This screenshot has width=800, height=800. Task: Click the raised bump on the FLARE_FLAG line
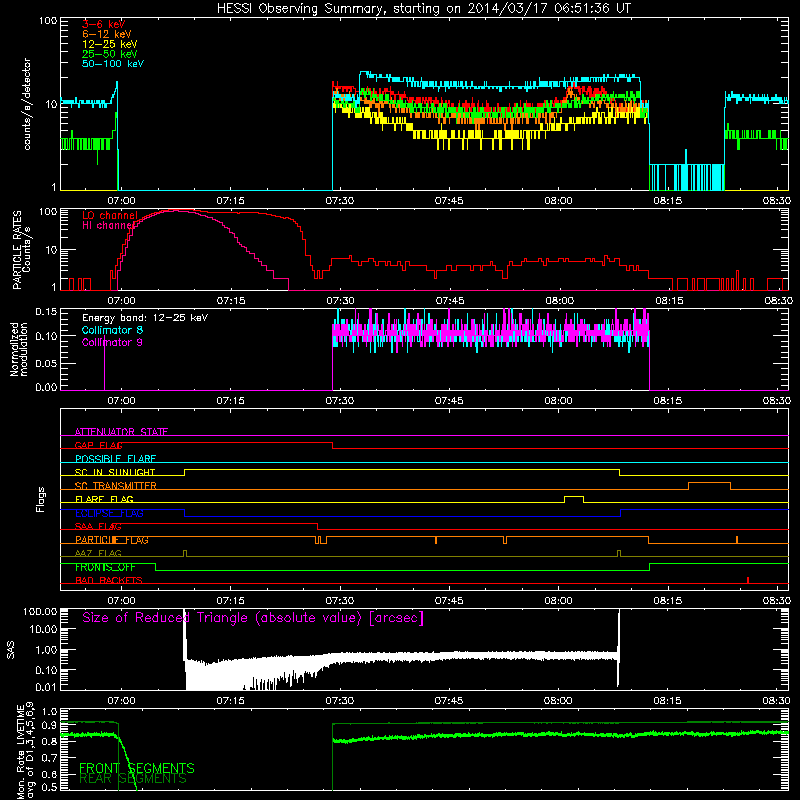(574, 497)
